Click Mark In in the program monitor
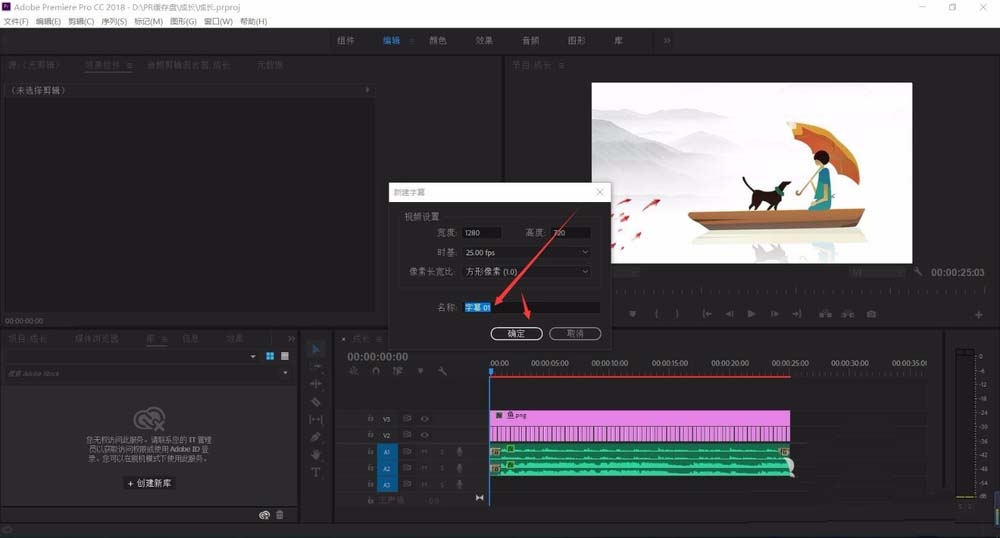 pyautogui.click(x=656, y=314)
